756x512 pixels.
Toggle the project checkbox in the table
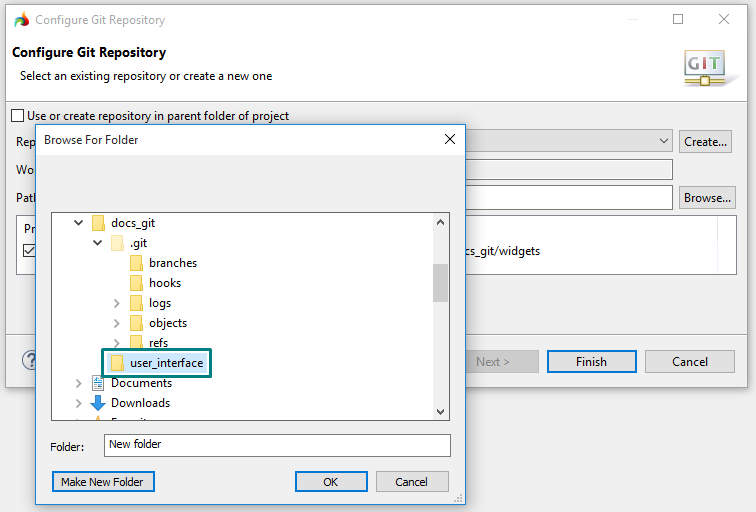click(29, 250)
